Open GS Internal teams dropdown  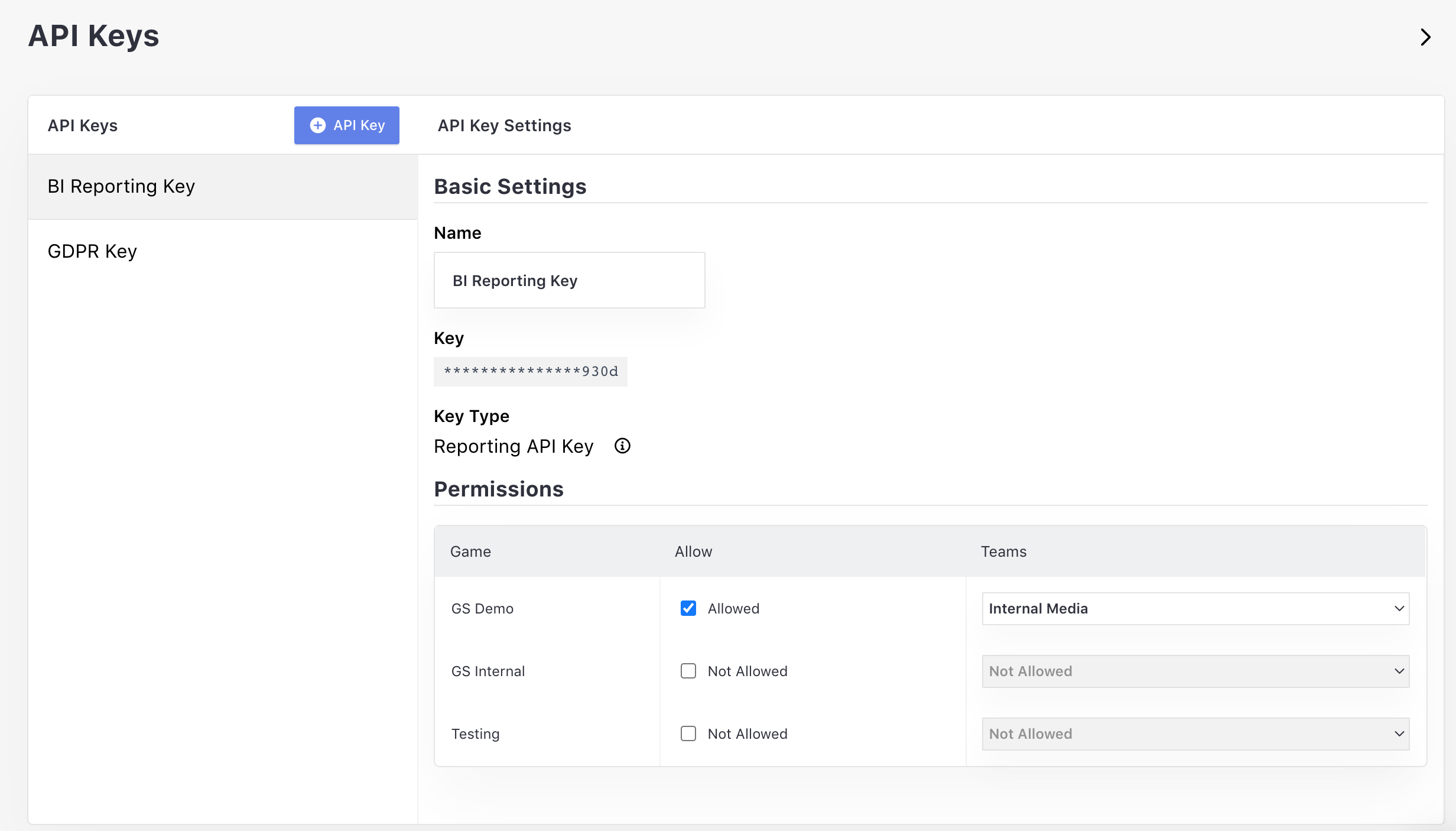pyautogui.click(x=1195, y=671)
